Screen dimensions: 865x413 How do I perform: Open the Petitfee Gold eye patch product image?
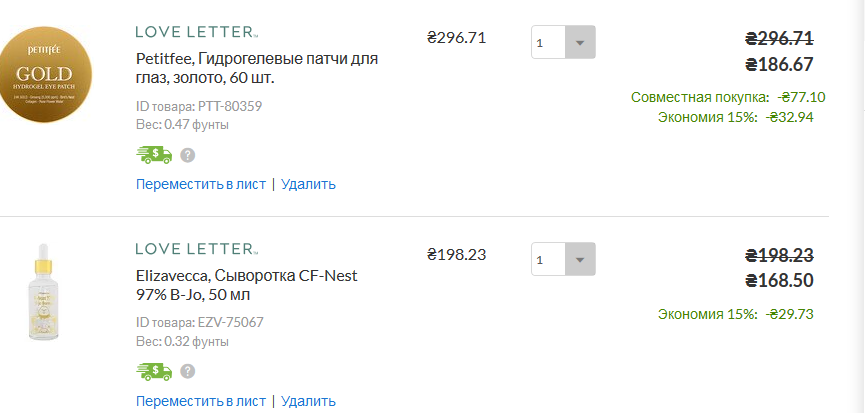45,74
